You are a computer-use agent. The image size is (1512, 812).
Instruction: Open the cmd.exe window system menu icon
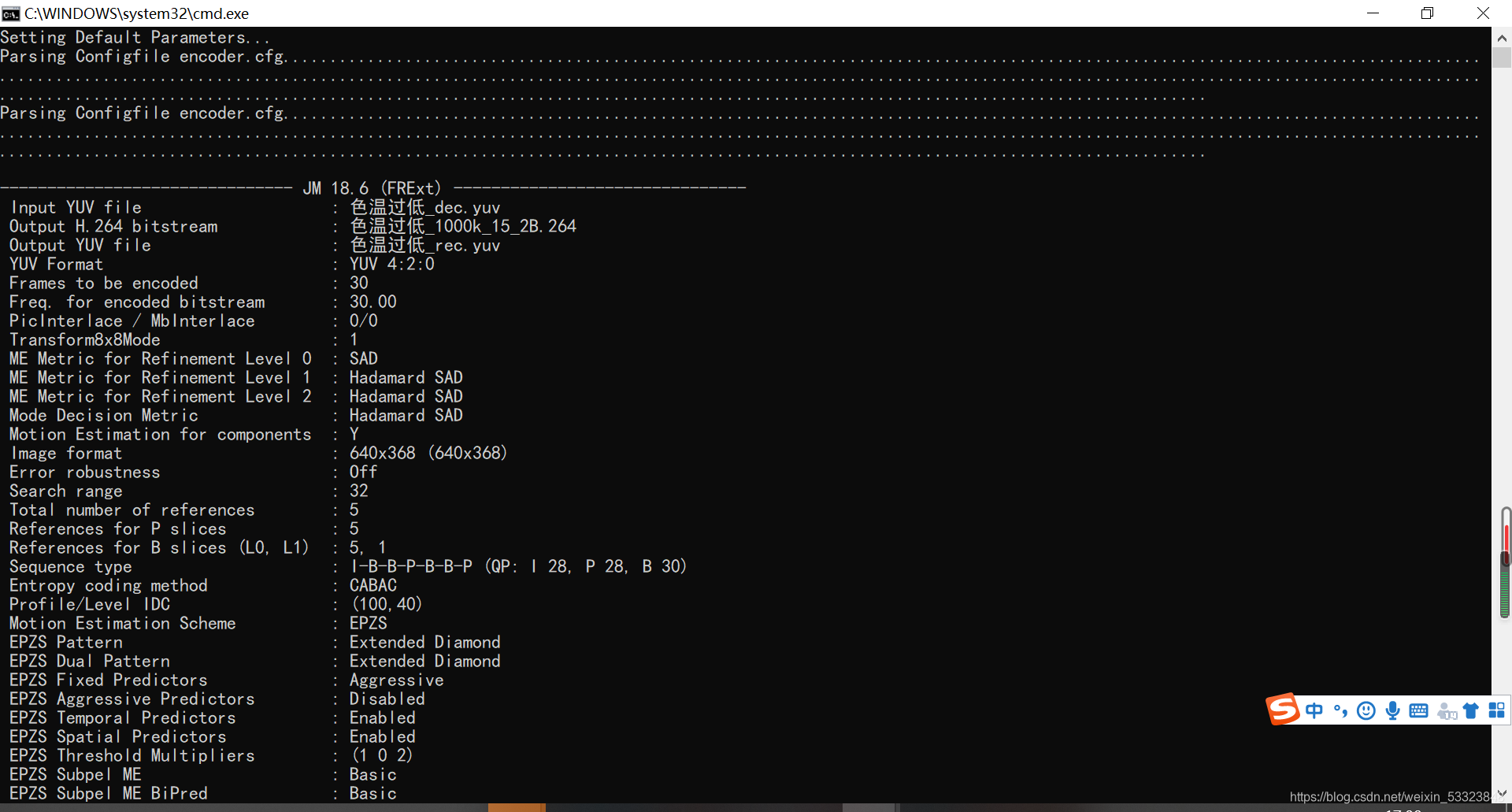(10, 13)
